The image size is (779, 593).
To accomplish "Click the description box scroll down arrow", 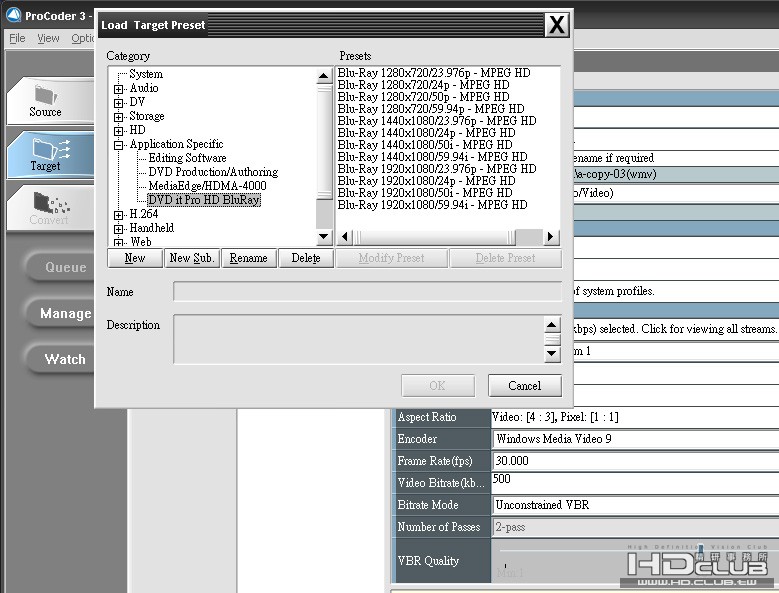I will (x=551, y=354).
